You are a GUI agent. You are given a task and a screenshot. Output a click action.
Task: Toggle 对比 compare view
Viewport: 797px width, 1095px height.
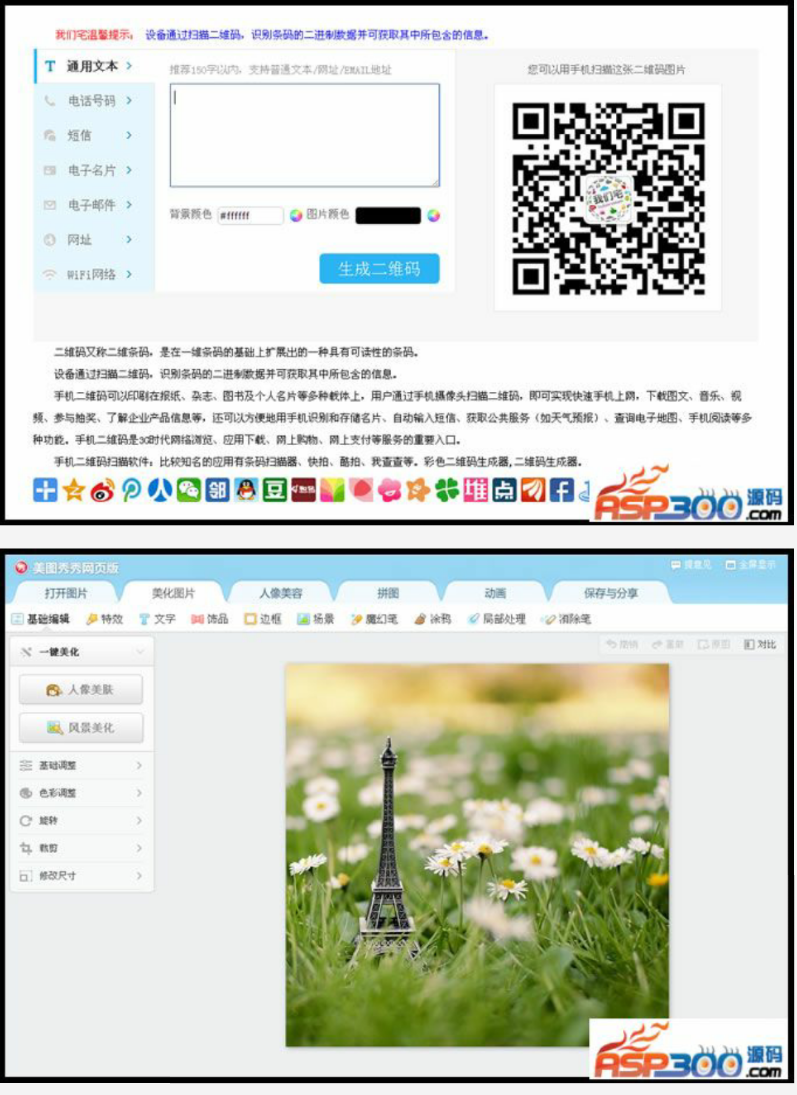coord(760,645)
